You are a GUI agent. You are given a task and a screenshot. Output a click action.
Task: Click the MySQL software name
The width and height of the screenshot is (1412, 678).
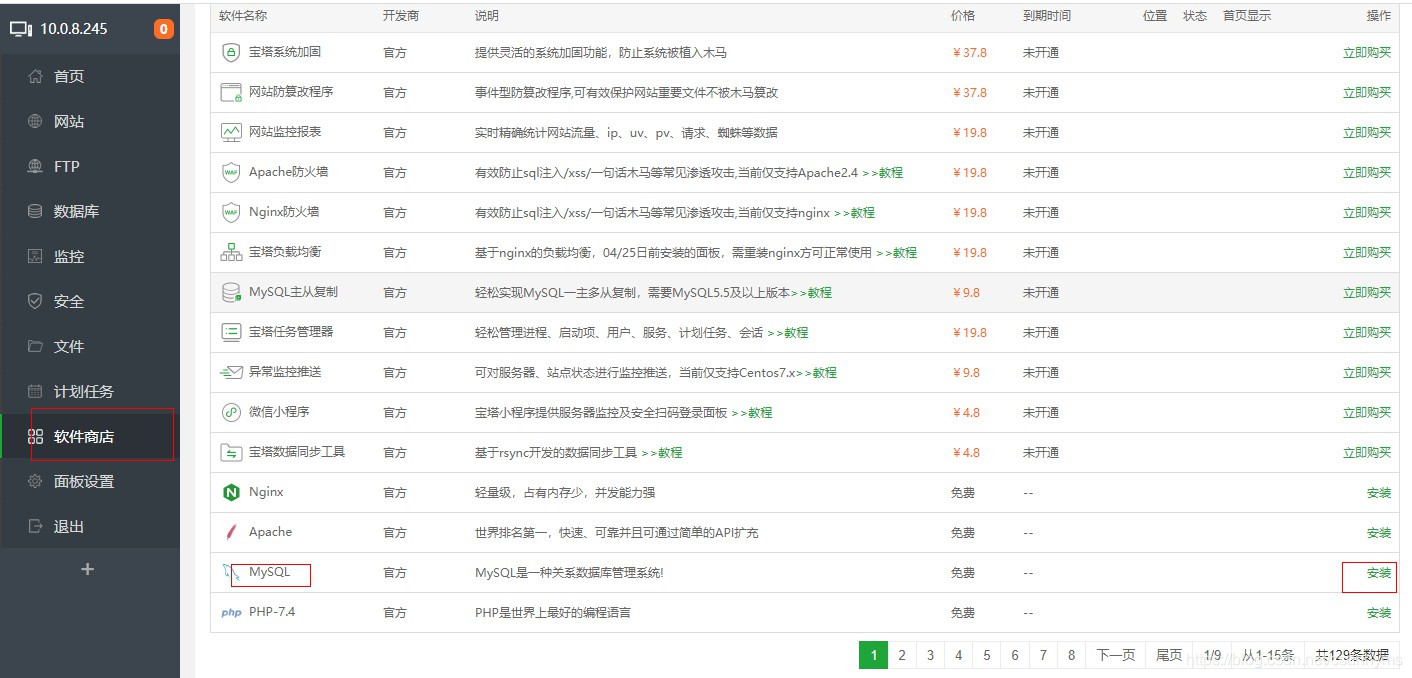pos(270,572)
